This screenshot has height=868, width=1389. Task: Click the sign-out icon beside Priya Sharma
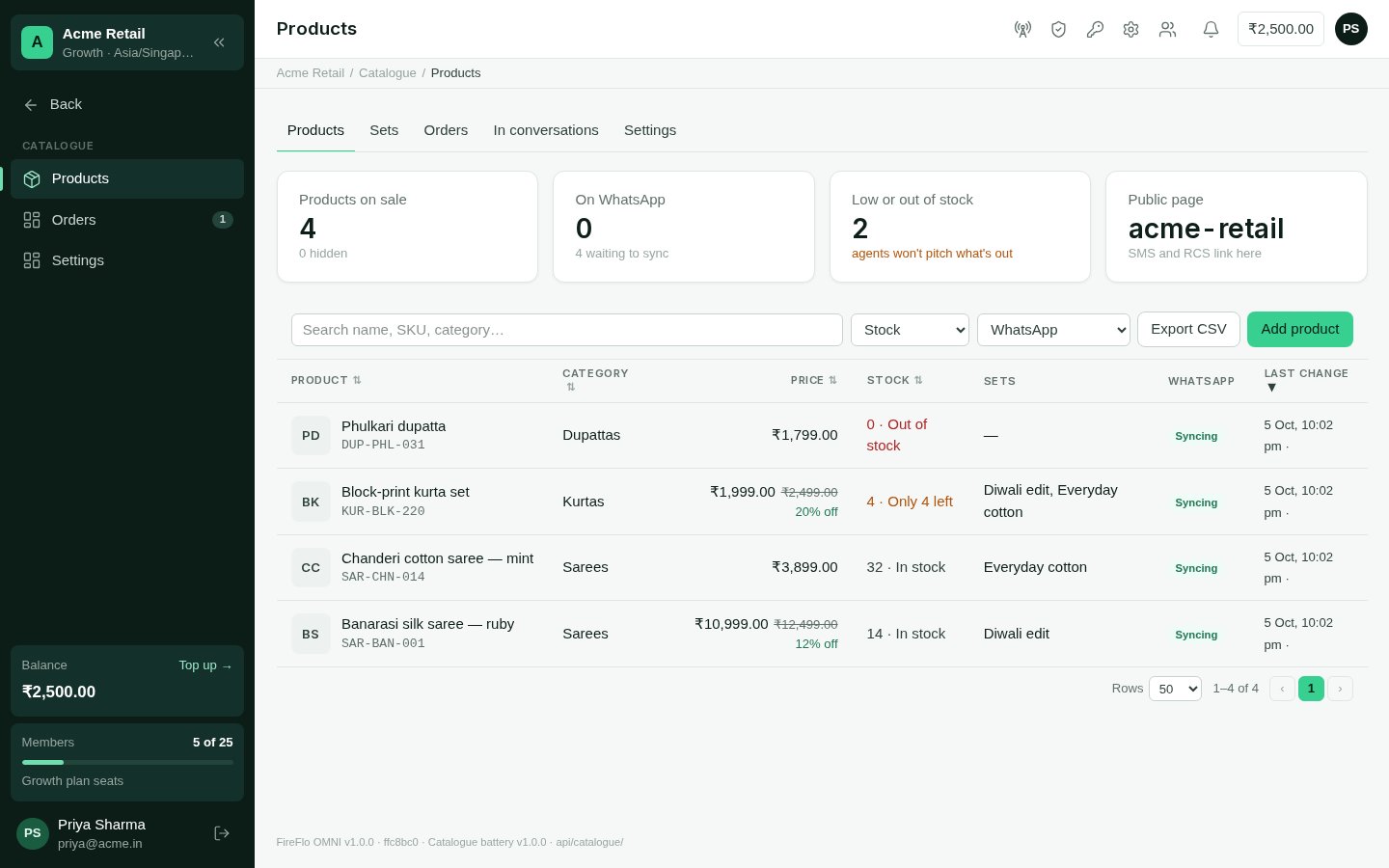(x=222, y=833)
